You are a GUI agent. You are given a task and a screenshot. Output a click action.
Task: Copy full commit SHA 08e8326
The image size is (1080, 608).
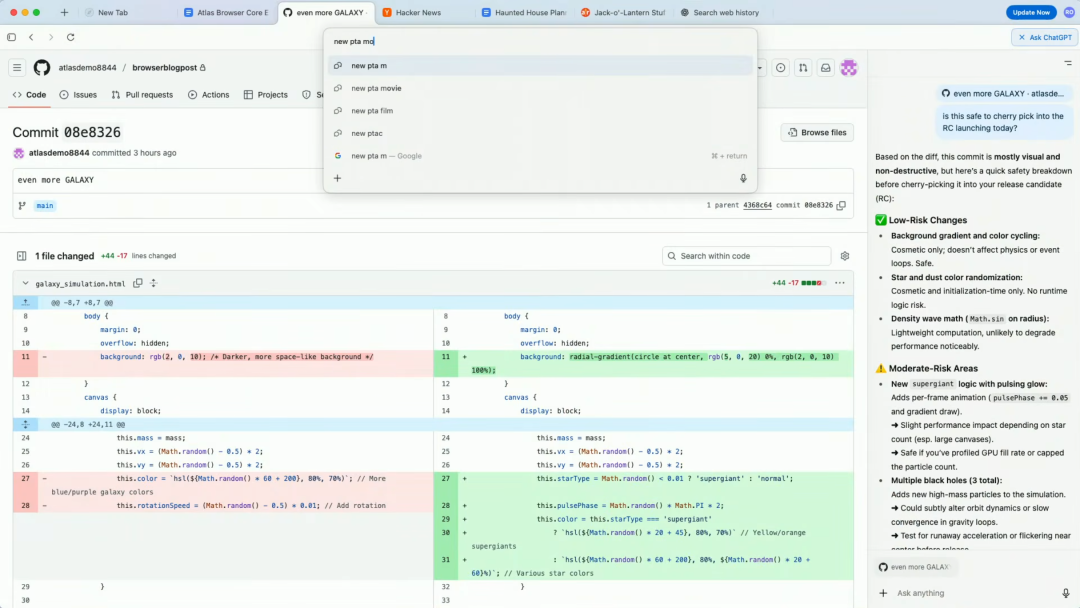pyautogui.click(x=841, y=205)
